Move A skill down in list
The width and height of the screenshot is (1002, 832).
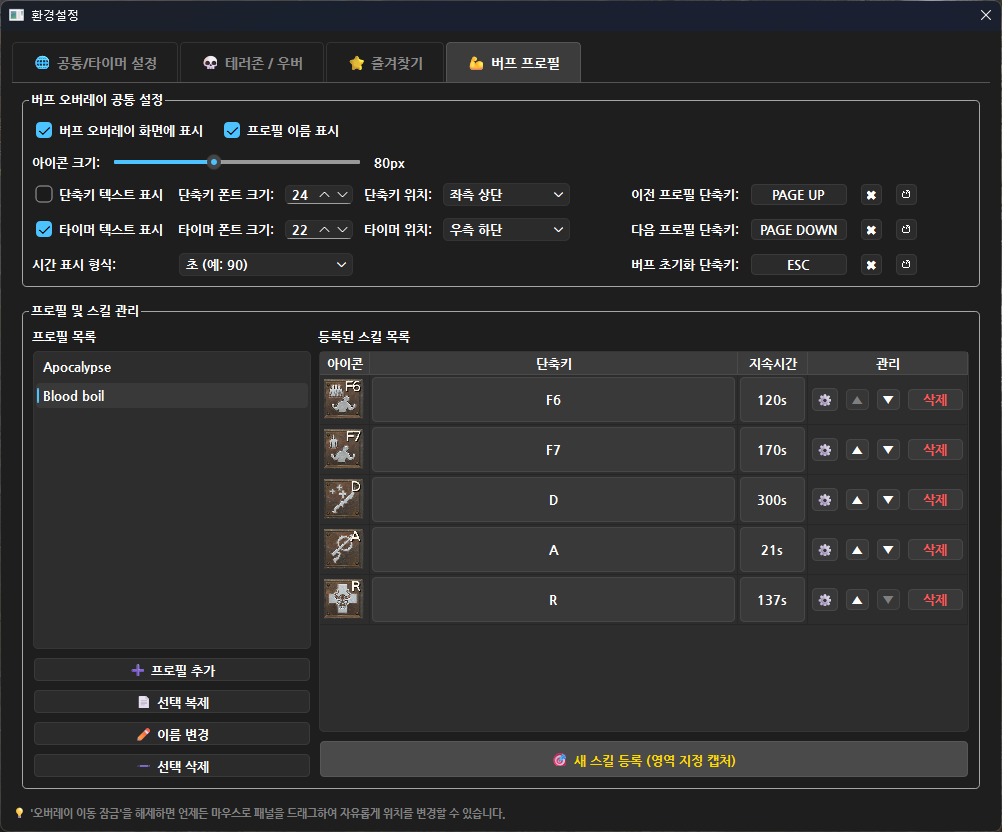point(888,550)
